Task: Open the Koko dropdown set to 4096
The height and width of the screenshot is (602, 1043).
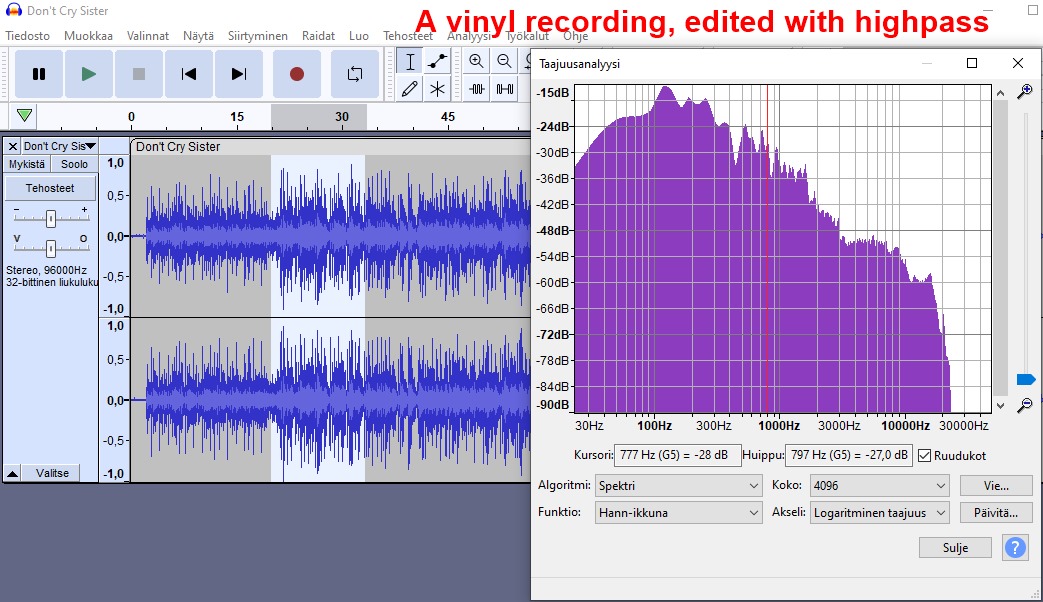Action: (879, 486)
